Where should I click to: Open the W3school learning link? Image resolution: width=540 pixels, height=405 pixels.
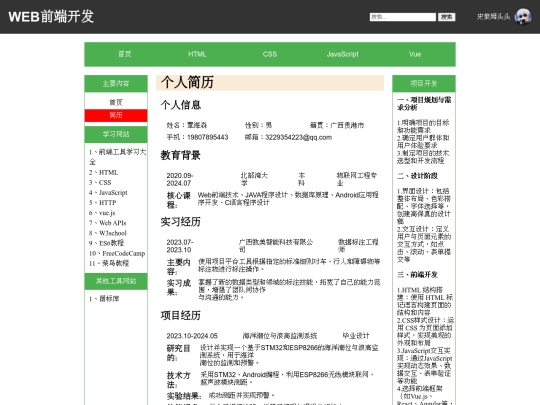113,233
